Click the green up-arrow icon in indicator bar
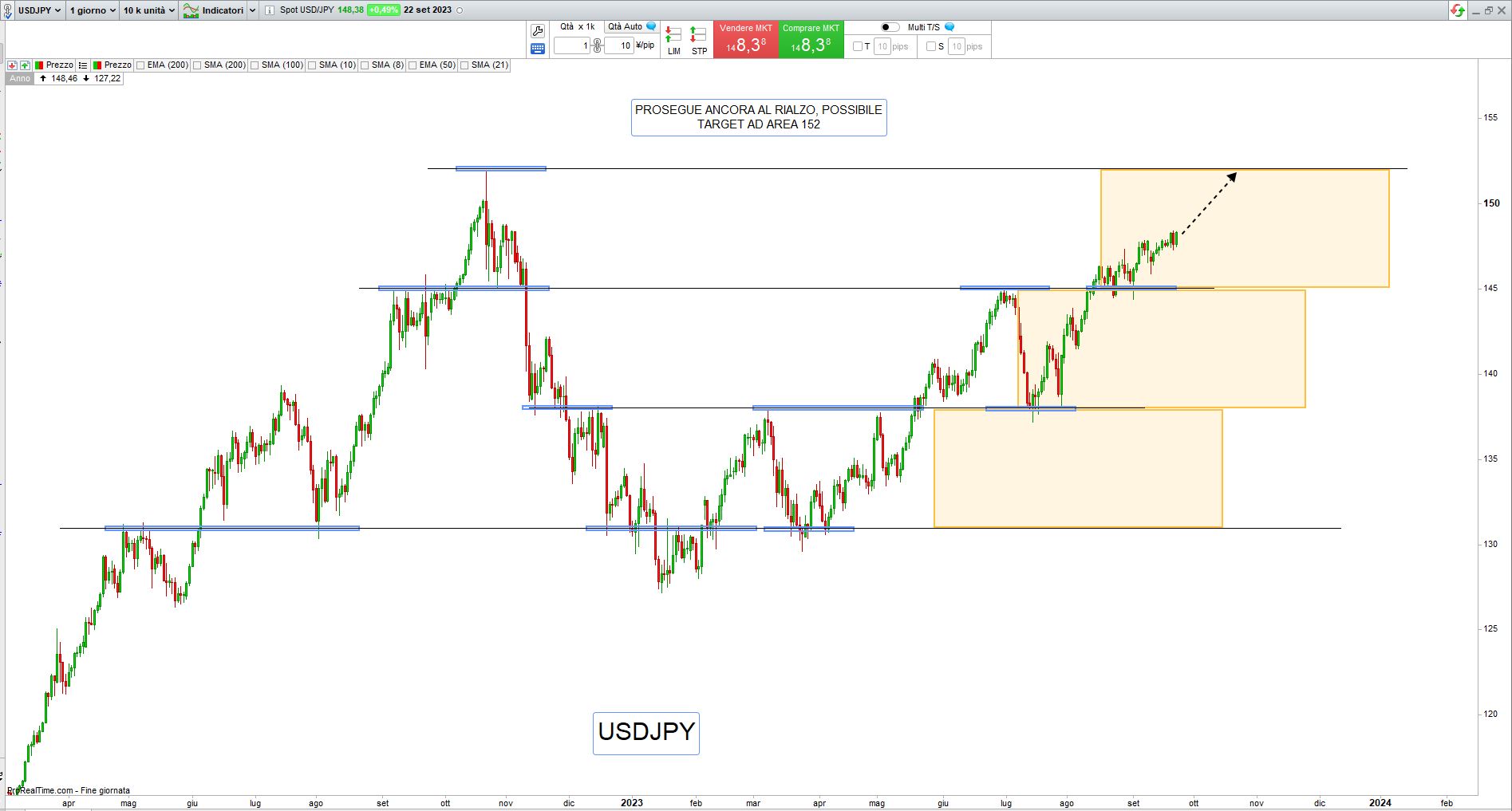Image resolution: width=1512 pixels, height=811 pixels. (26, 65)
